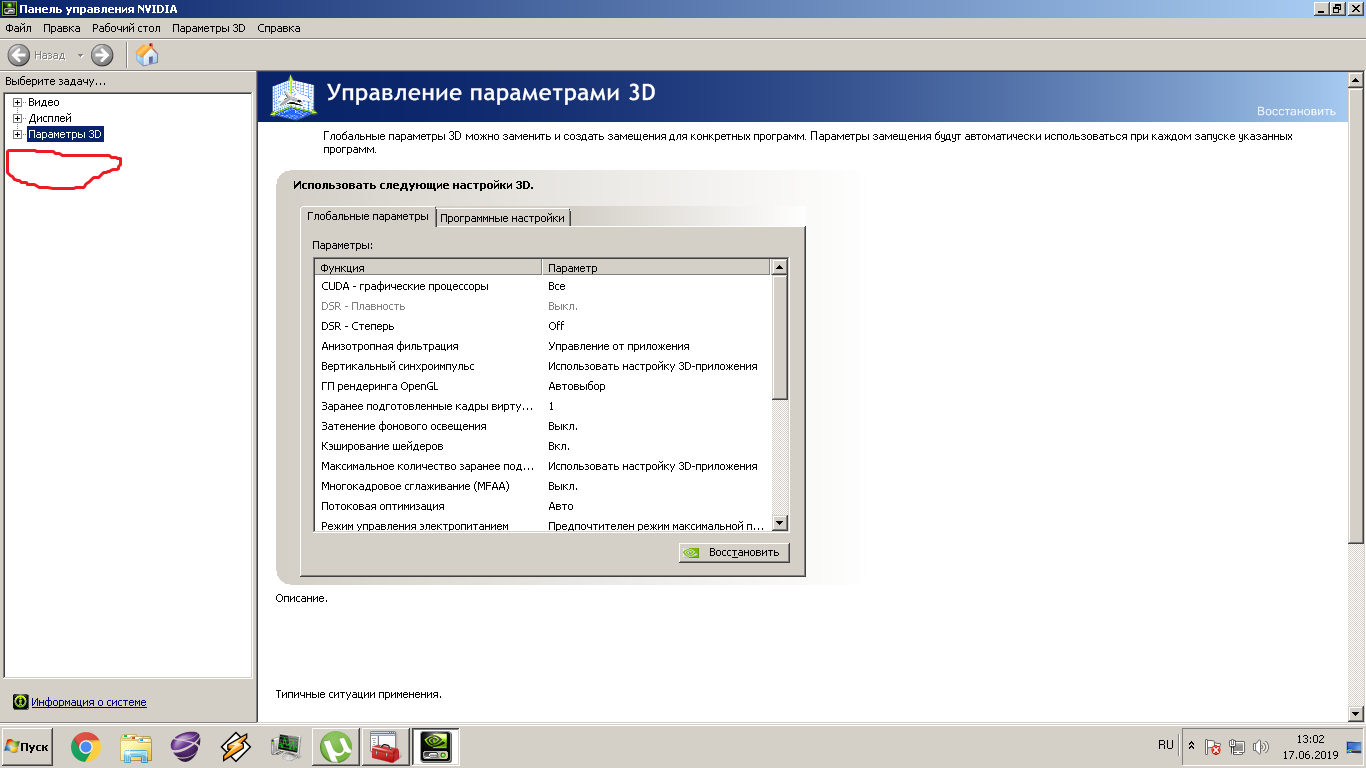Expand the Параметры 3D tree node
Image resolution: width=1366 pixels, height=768 pixels.
(18, 134)
